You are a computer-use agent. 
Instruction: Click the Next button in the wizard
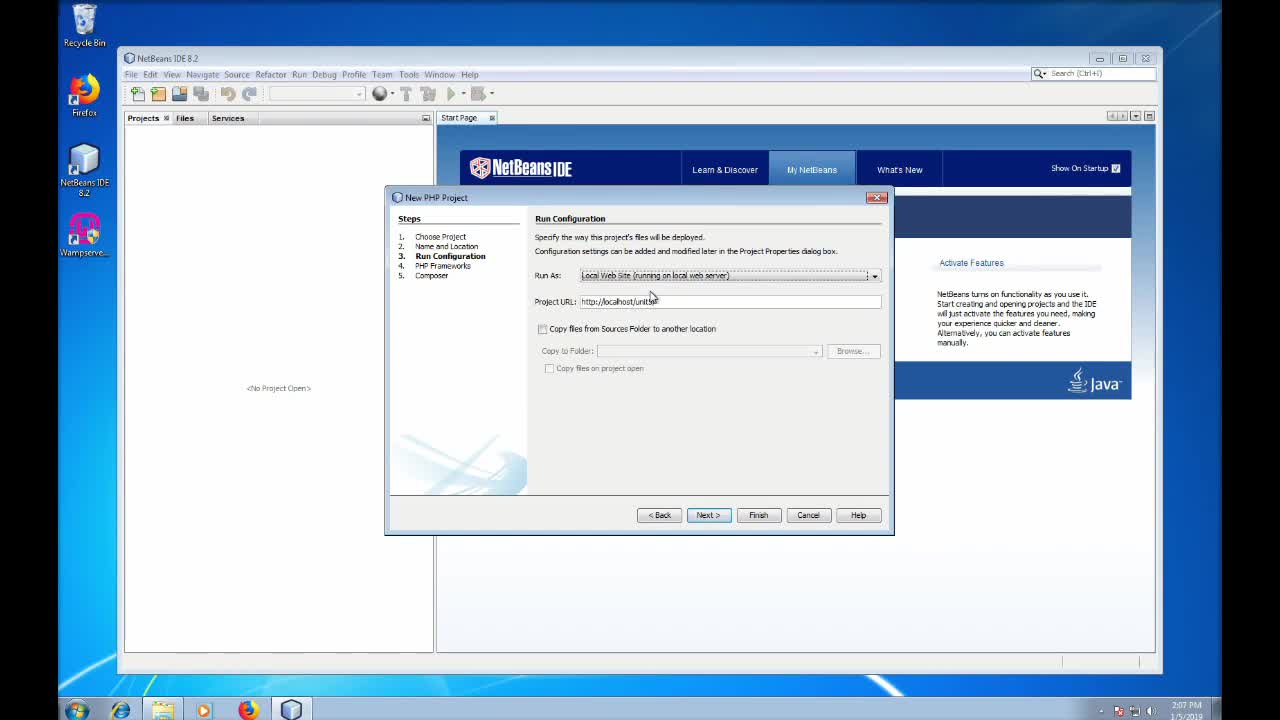click(x=708, y=515)
